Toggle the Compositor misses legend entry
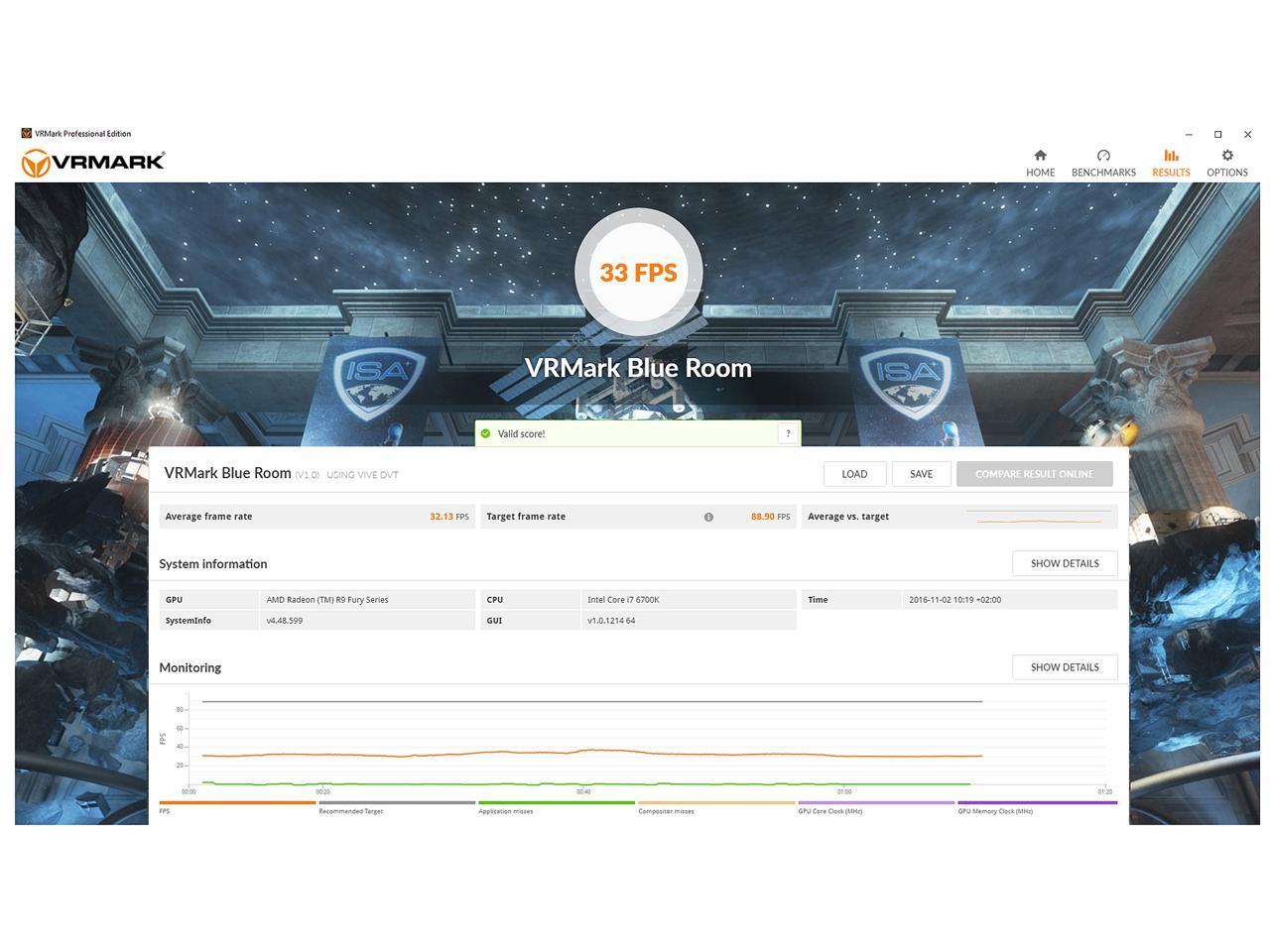The height and width of the screenshot is (952, 1270). [716, 808]
